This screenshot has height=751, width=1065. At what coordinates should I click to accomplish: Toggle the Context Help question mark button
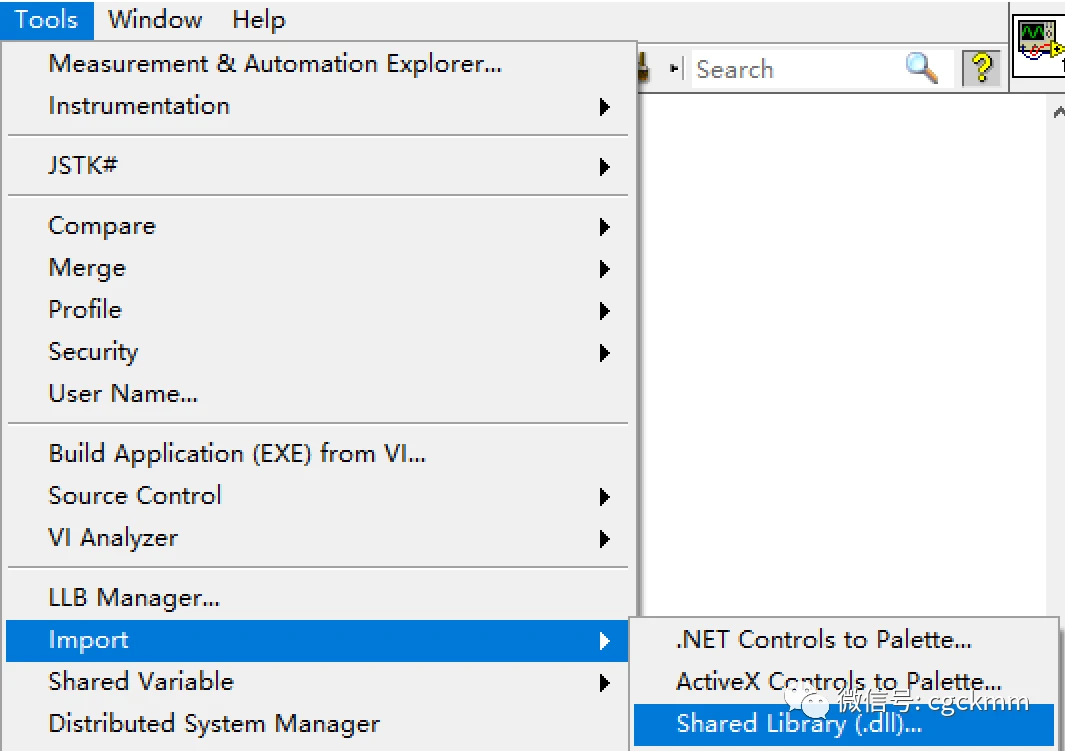[x=982, y=68]
